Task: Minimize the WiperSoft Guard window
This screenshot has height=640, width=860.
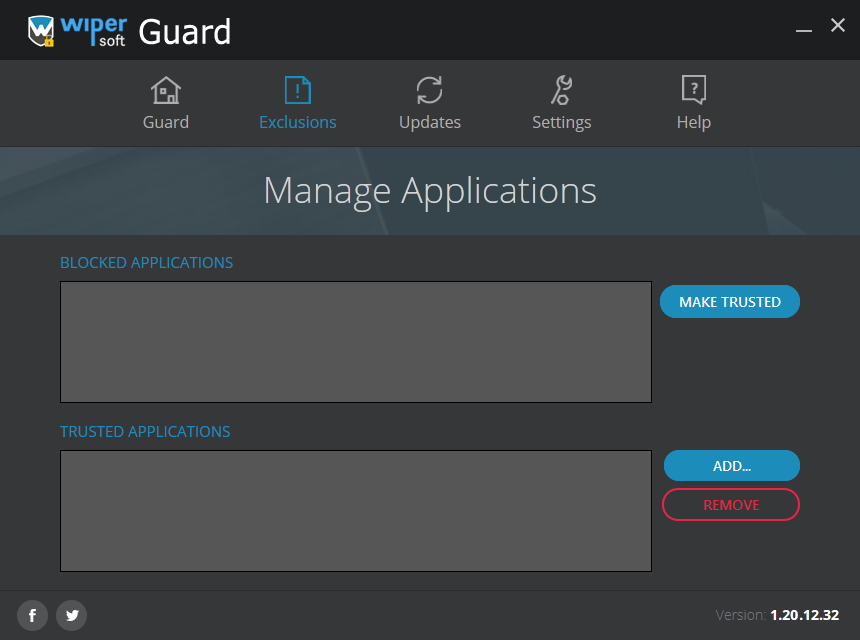Action: [x=804, y=27]
